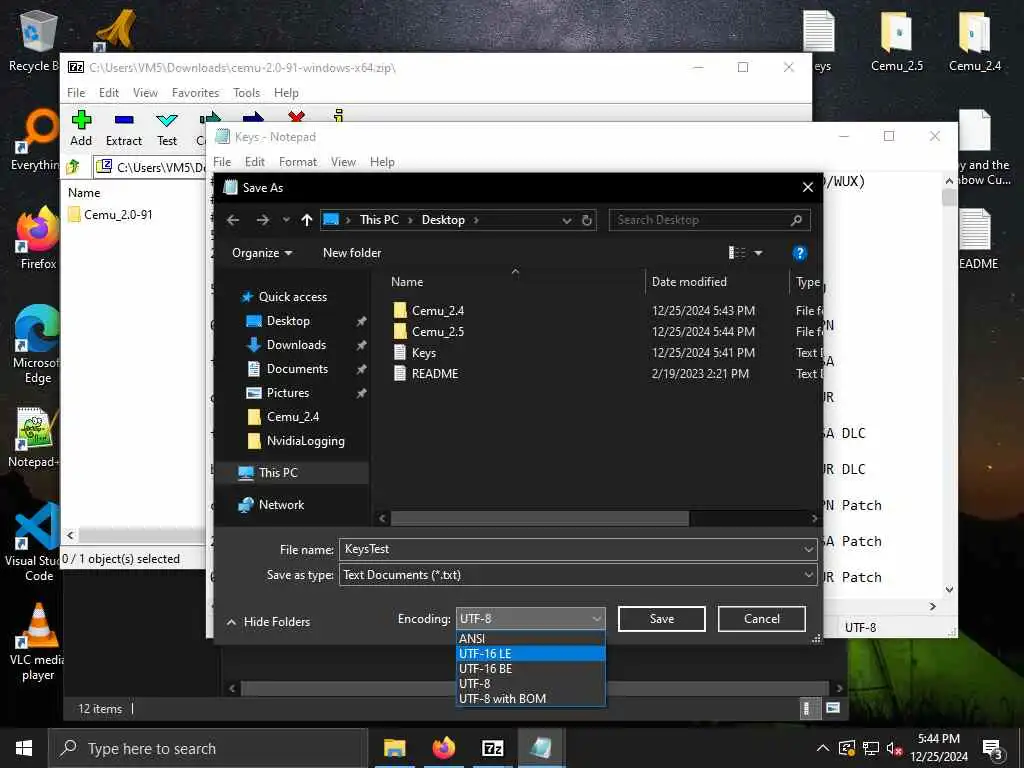
Task: Switch to 7-Zip taskbar icon
Action: pyautogui.click(x=492, y=748)
